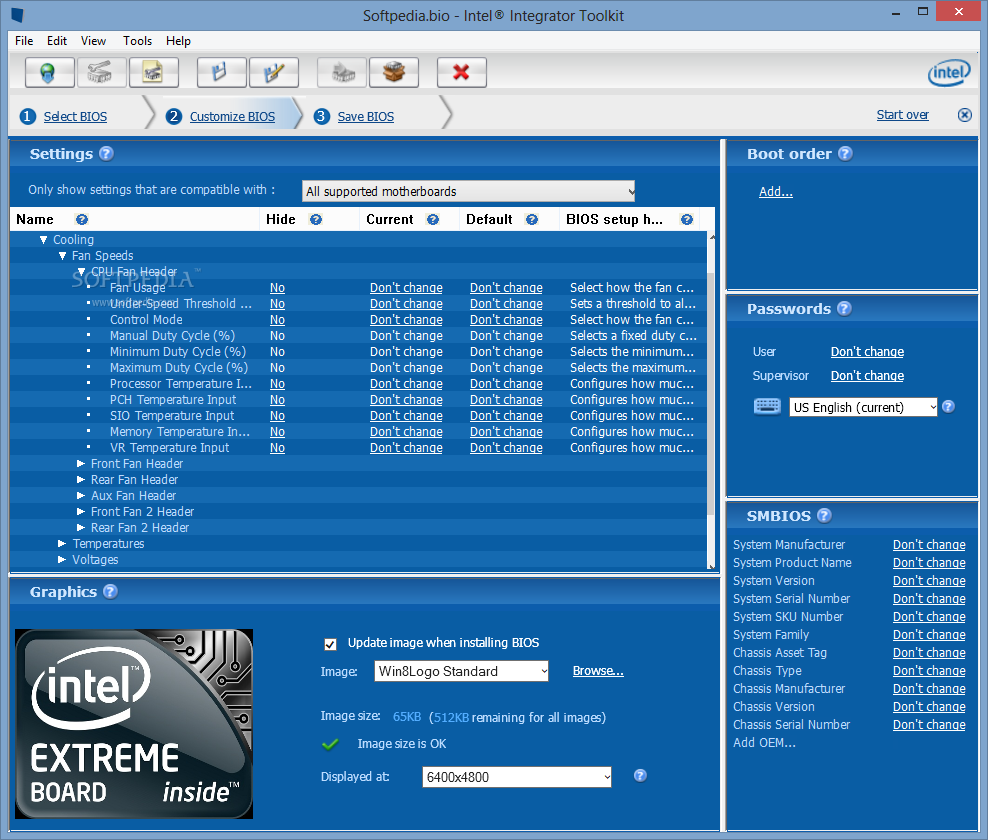Expand the Temperatures tree node
Viewport: 988px width, 840px height.
point(62,543)
